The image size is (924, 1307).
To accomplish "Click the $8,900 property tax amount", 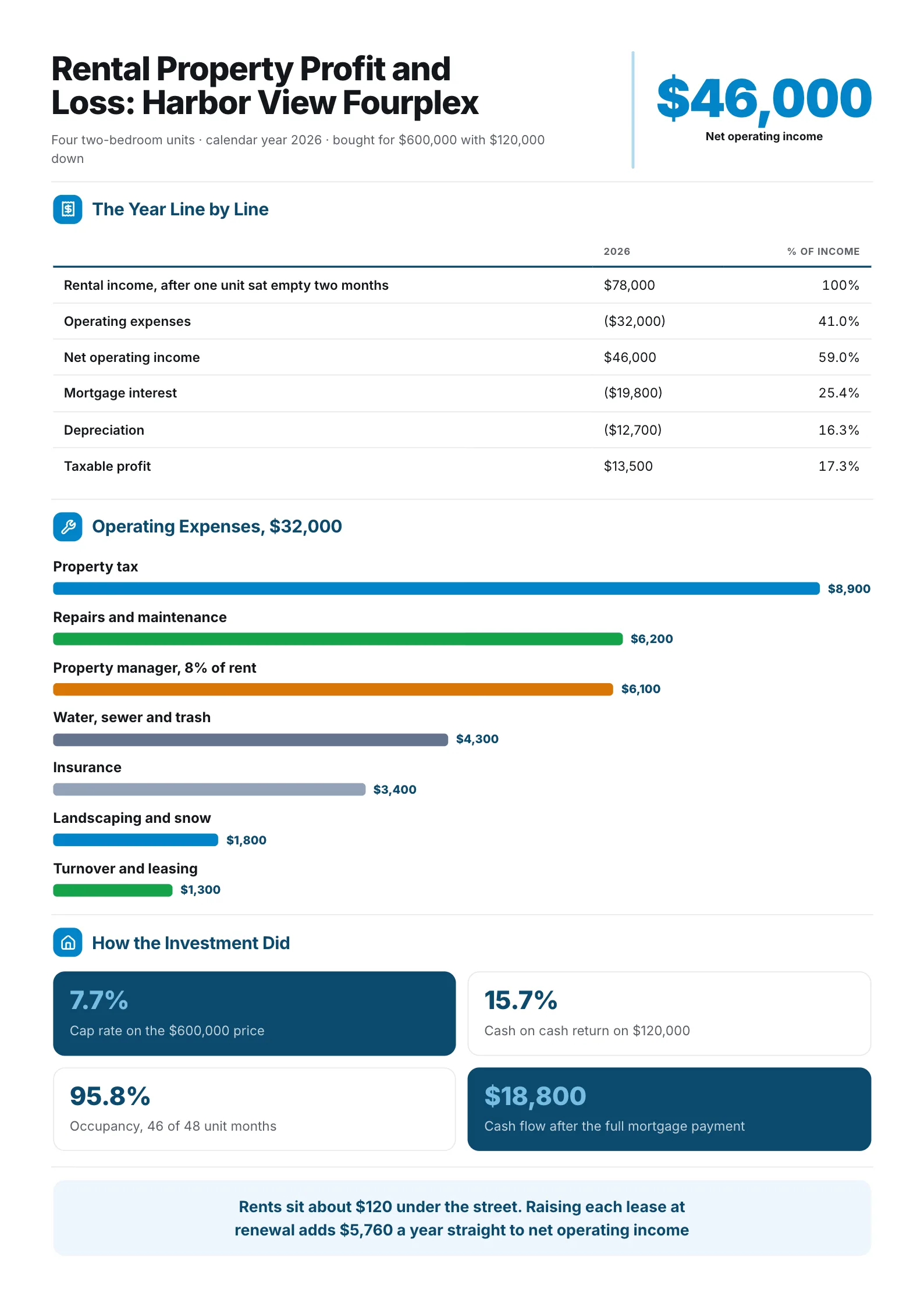I will 849,589.
